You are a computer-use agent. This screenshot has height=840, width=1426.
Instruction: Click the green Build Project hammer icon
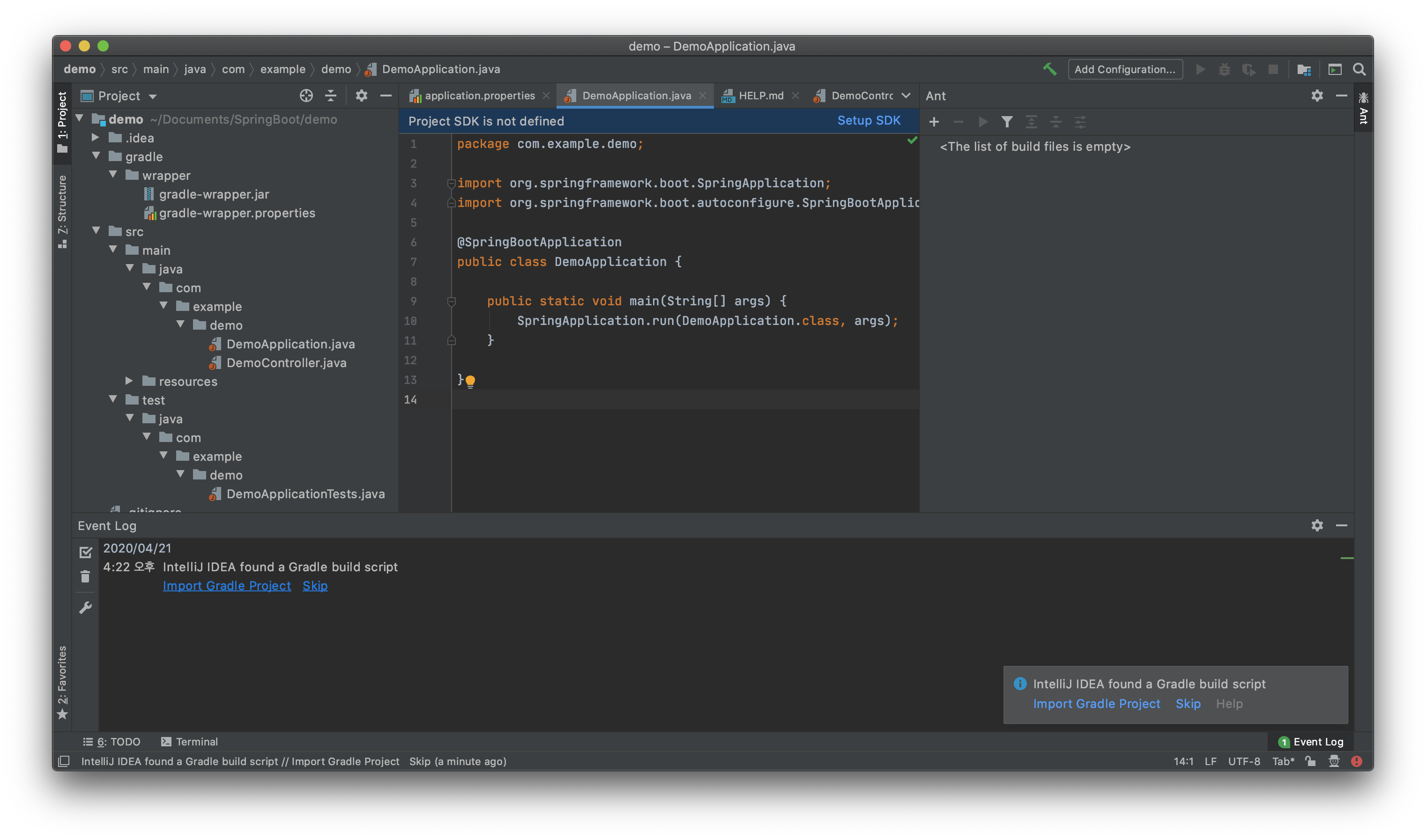(x=1049, y=69)
